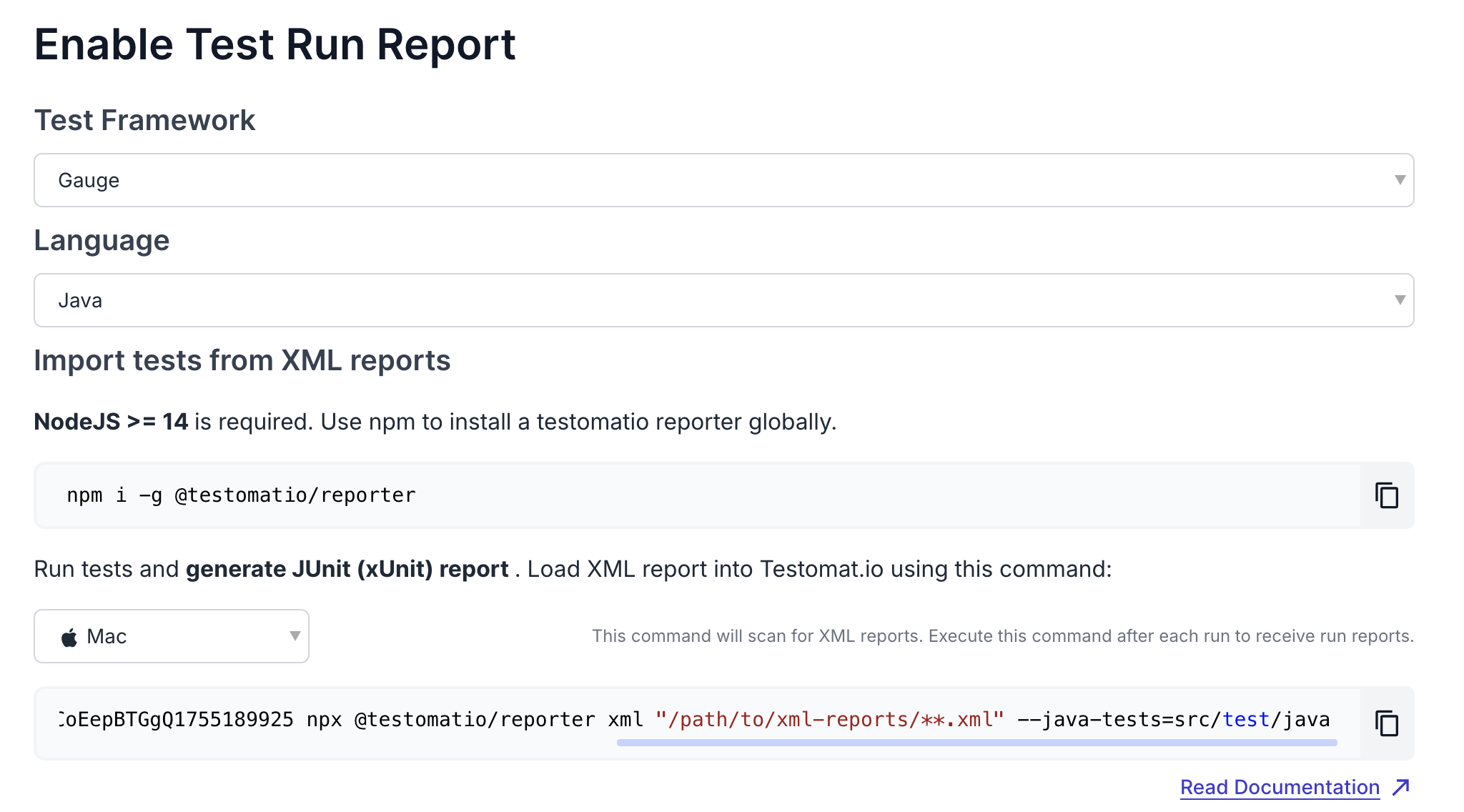Open the Mac operating system dropdown
The width and height of the screenshot is (1464, 812).
coord(172,636)
